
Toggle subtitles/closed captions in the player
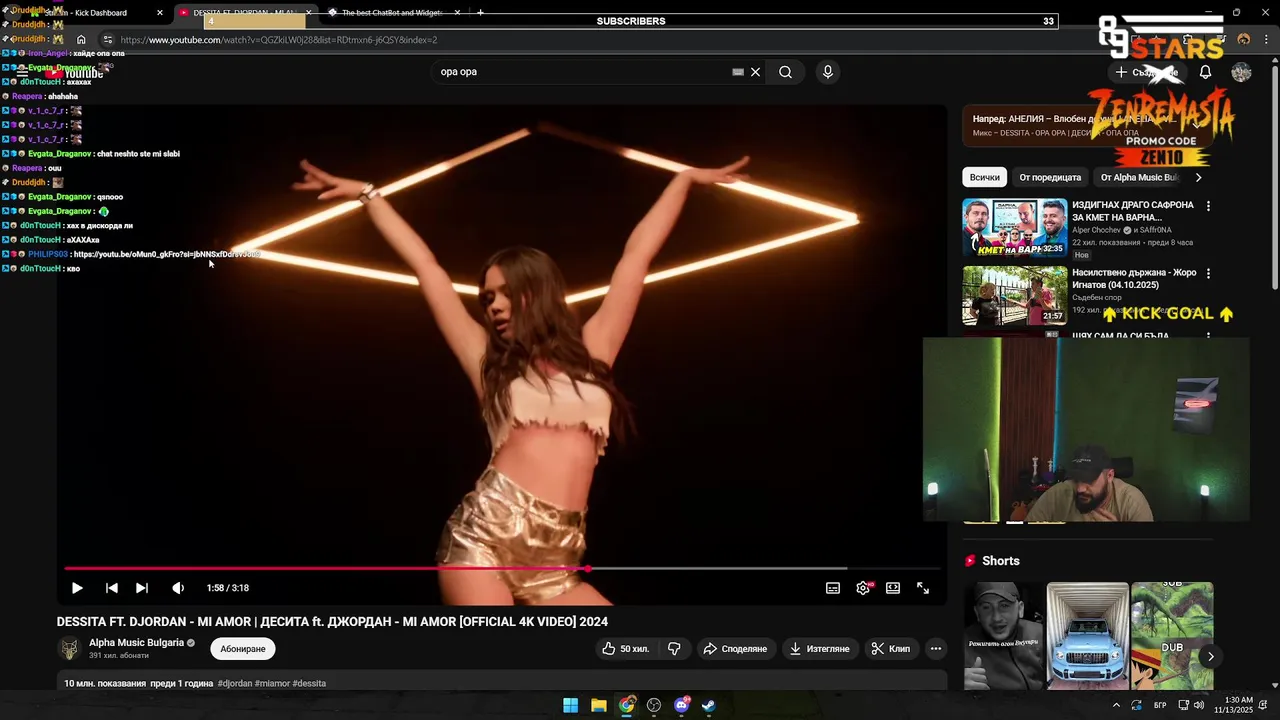833,588
